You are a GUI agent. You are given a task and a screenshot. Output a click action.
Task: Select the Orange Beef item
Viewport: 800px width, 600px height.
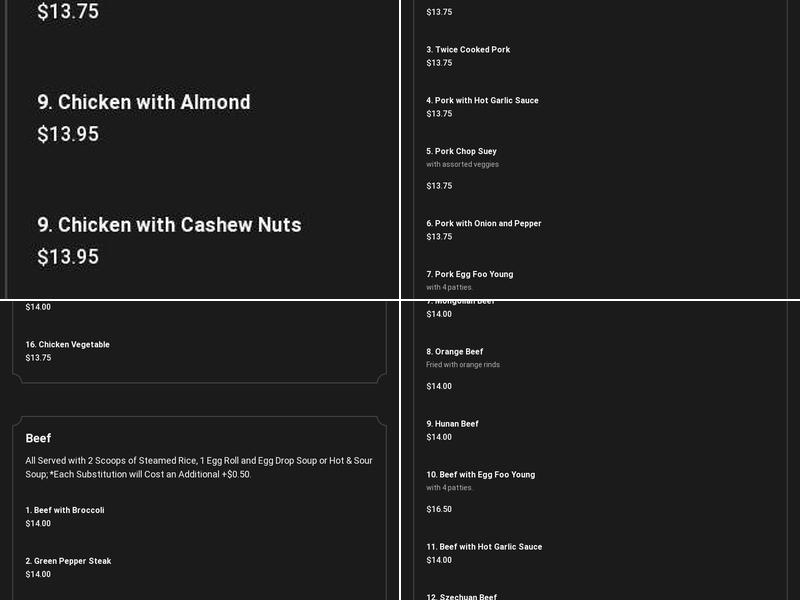455,352
